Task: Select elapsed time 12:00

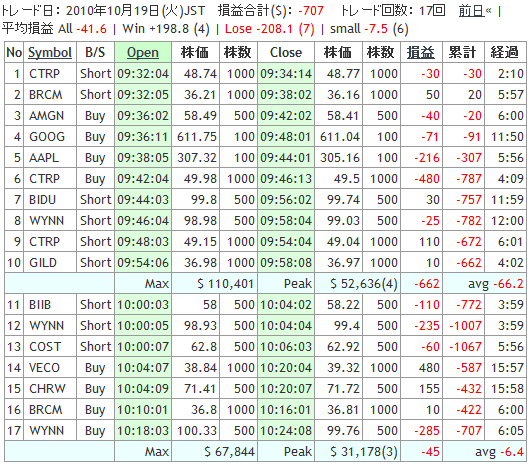Action: point(507,221)
